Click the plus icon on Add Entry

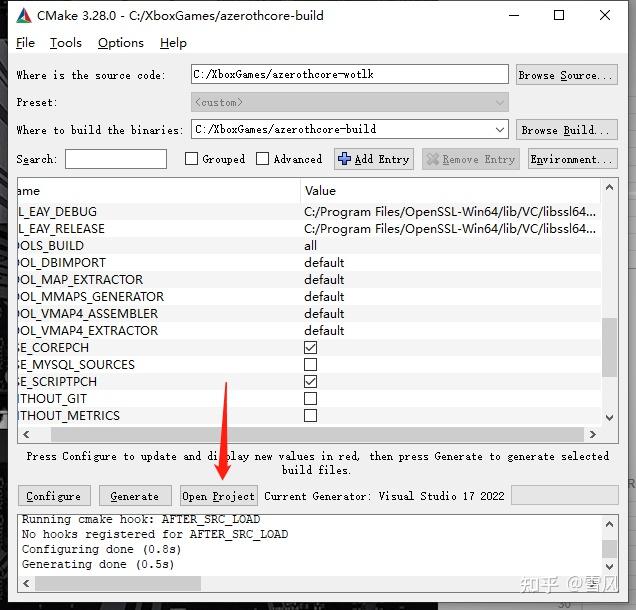344,159
